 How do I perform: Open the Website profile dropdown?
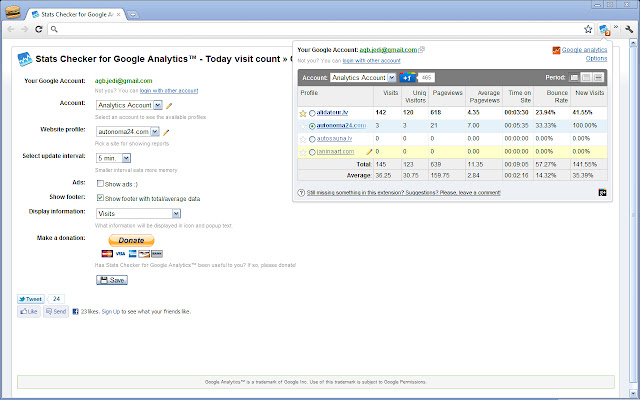click(127, 131)
